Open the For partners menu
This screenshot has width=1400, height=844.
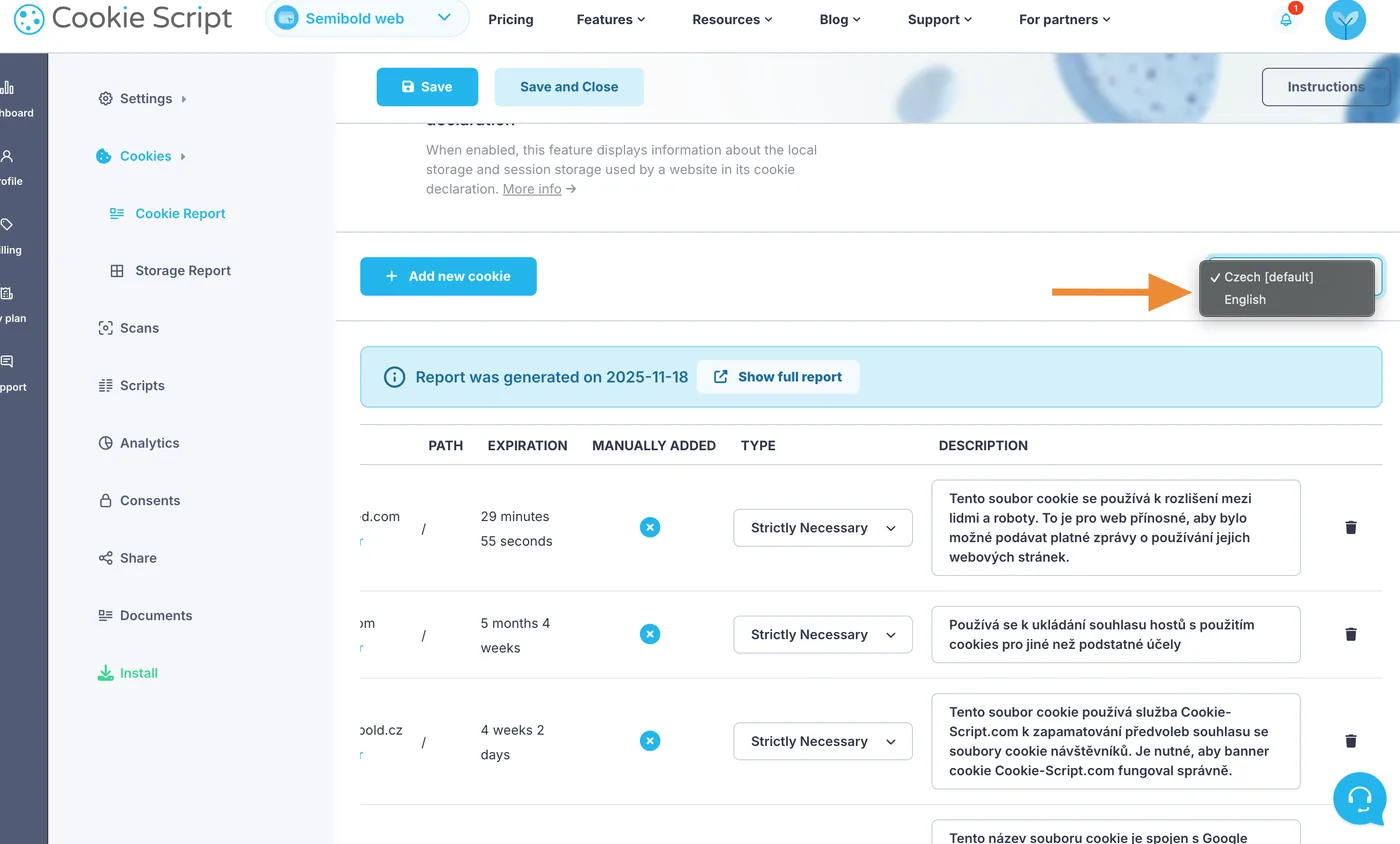(x=1064, y=19)
